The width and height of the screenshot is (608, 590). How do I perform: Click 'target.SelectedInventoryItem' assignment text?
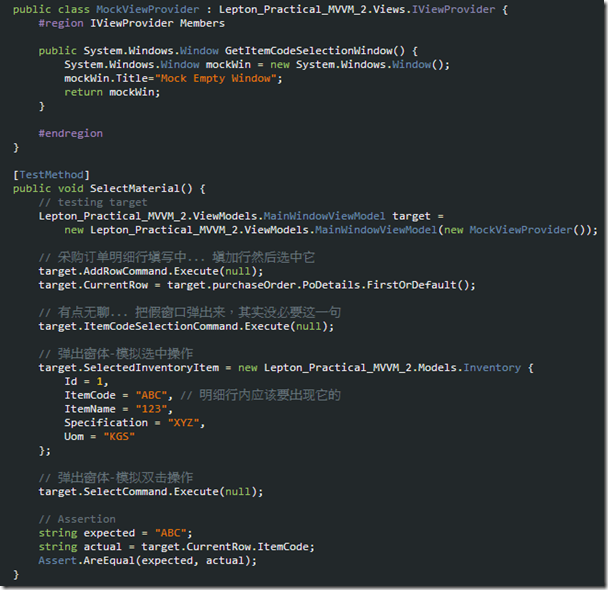128,367
